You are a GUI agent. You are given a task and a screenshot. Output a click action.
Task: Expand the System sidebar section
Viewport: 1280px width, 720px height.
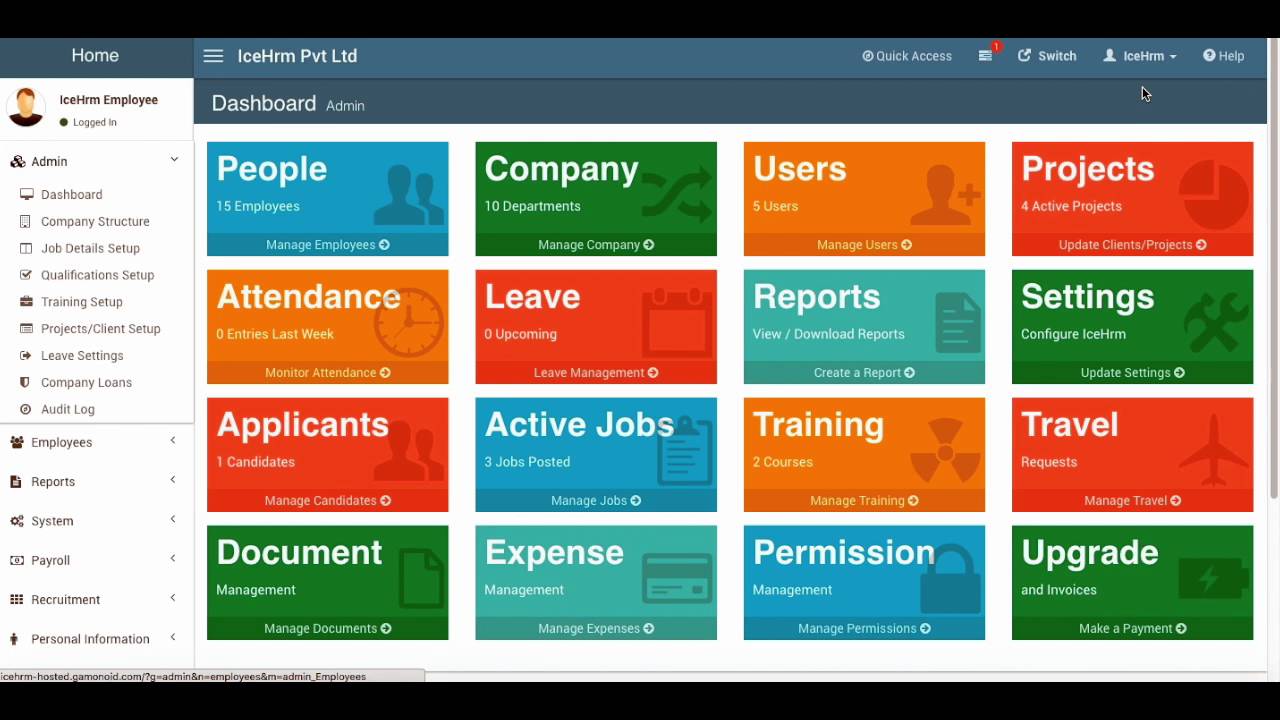[97, 521]
